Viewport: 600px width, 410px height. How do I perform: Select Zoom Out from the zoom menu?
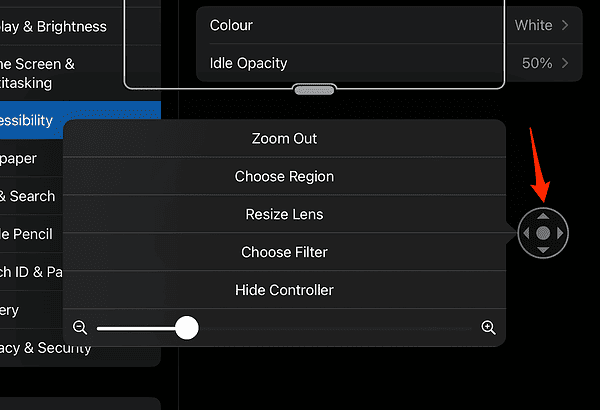pos(284,138)
